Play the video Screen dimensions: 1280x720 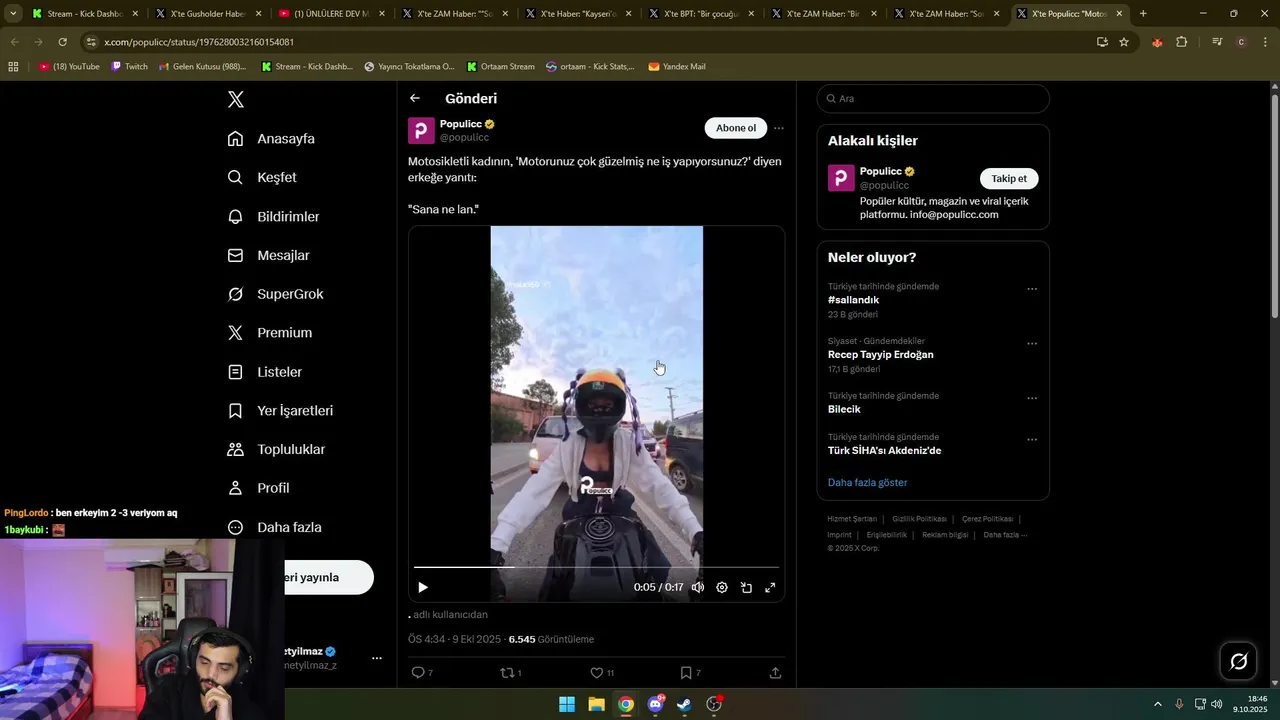(x=423, y=588)
